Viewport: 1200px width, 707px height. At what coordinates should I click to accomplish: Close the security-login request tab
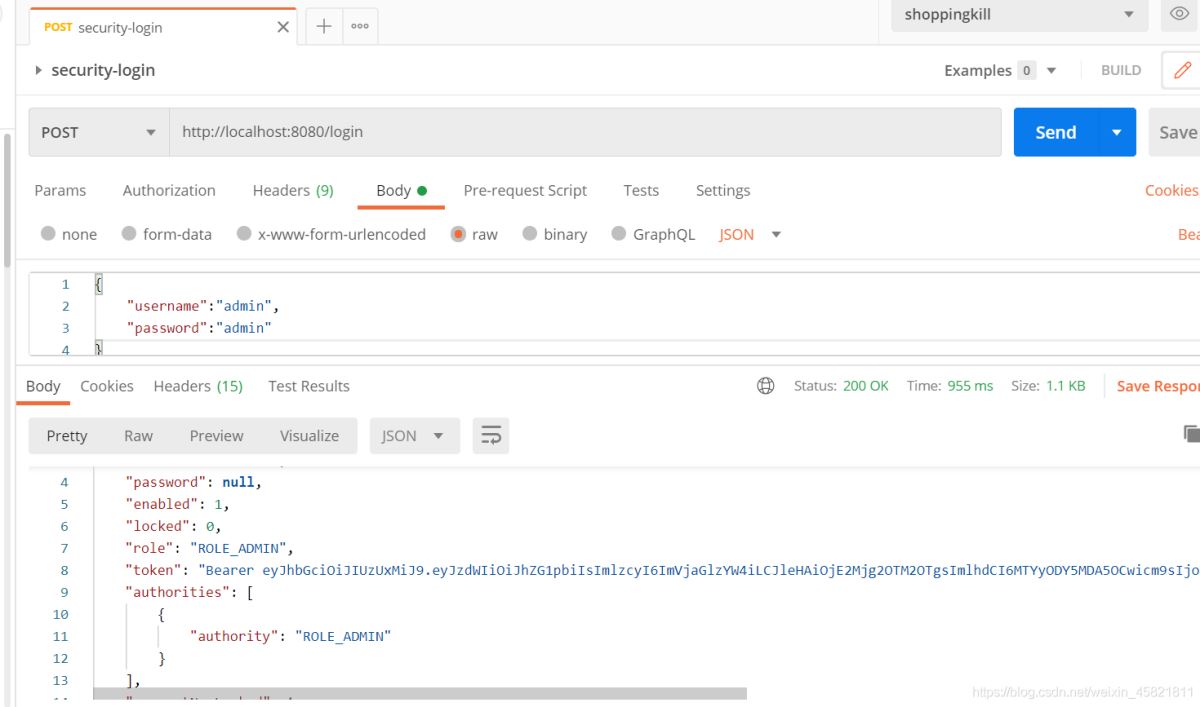283,27
